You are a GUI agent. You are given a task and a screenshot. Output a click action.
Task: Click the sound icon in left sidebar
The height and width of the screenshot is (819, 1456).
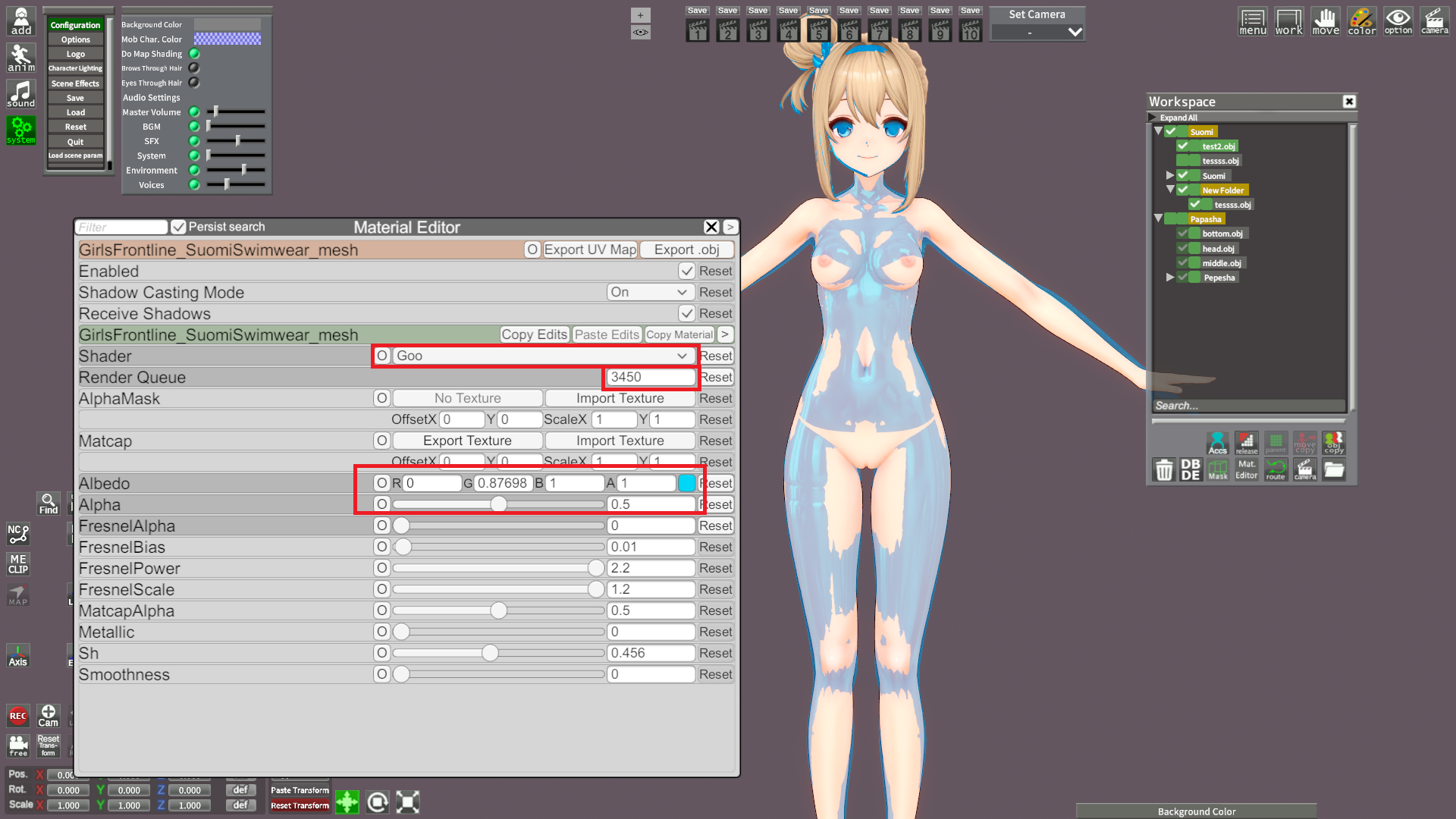pos(21,94)
